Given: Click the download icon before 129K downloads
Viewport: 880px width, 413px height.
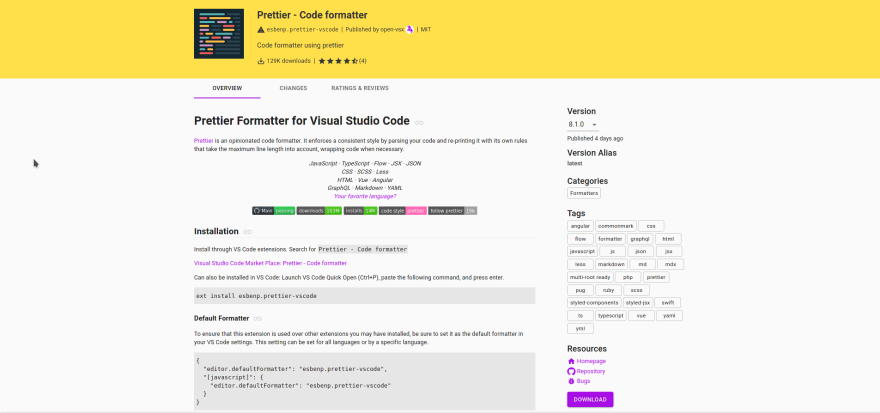Looking at the screenshot, I should coord(261,61).
